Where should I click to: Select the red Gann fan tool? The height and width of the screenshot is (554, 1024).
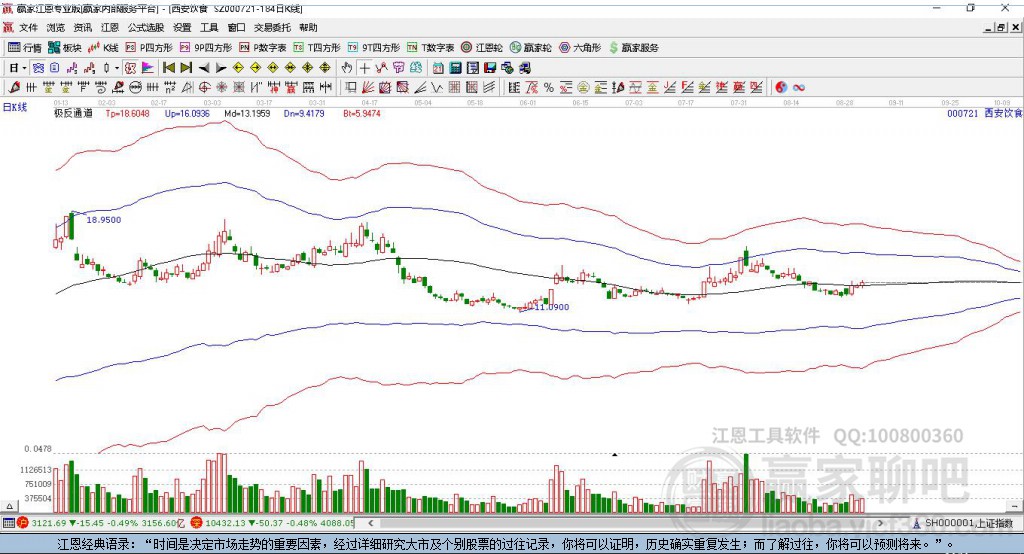click(x=368, y=87)
